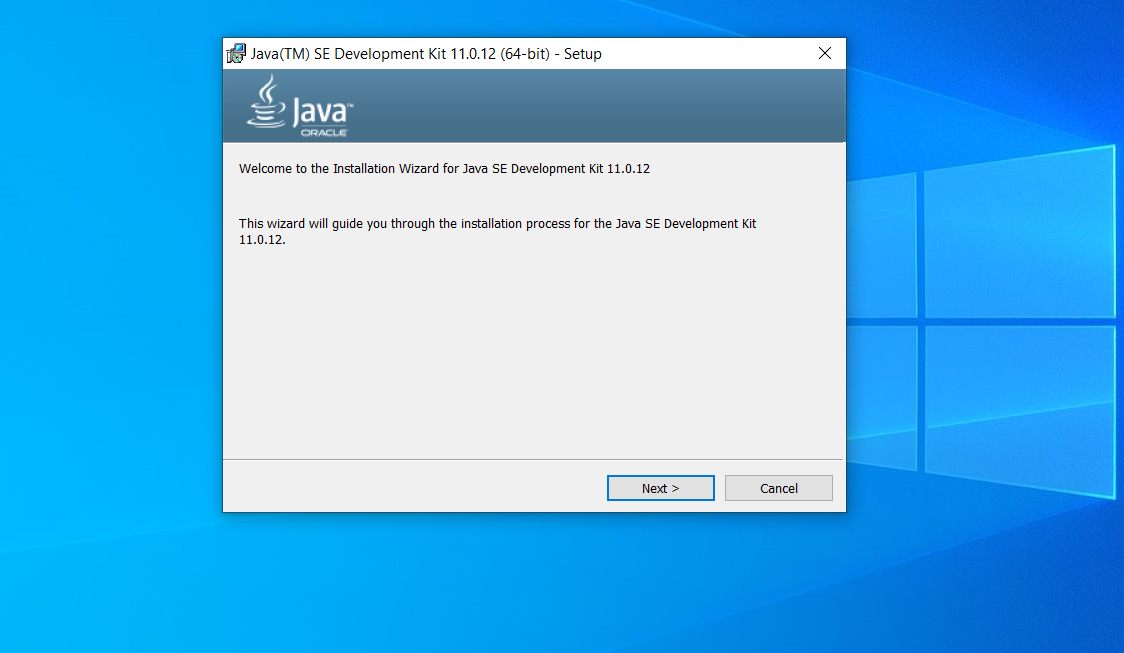1124x653 pixels.
Task: Click the installer icon in title bar
Action: click(x=236, y=54)
